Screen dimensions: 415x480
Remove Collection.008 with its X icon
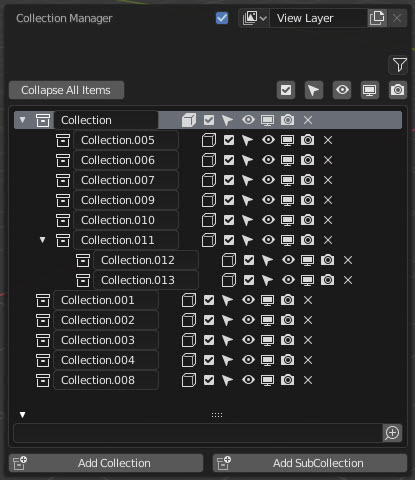pyautogui.click(x=308, y=380)
